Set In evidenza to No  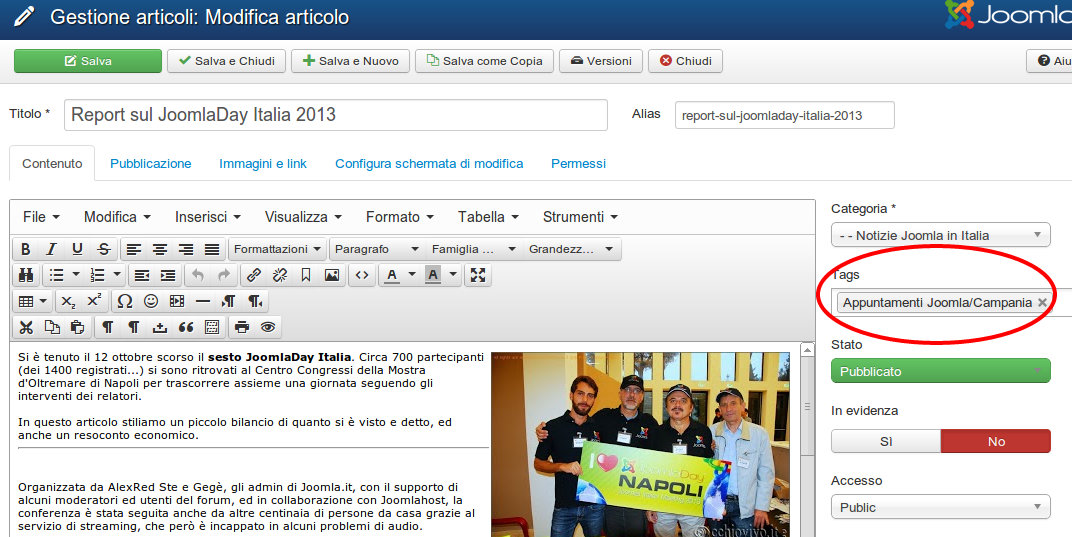995,441
